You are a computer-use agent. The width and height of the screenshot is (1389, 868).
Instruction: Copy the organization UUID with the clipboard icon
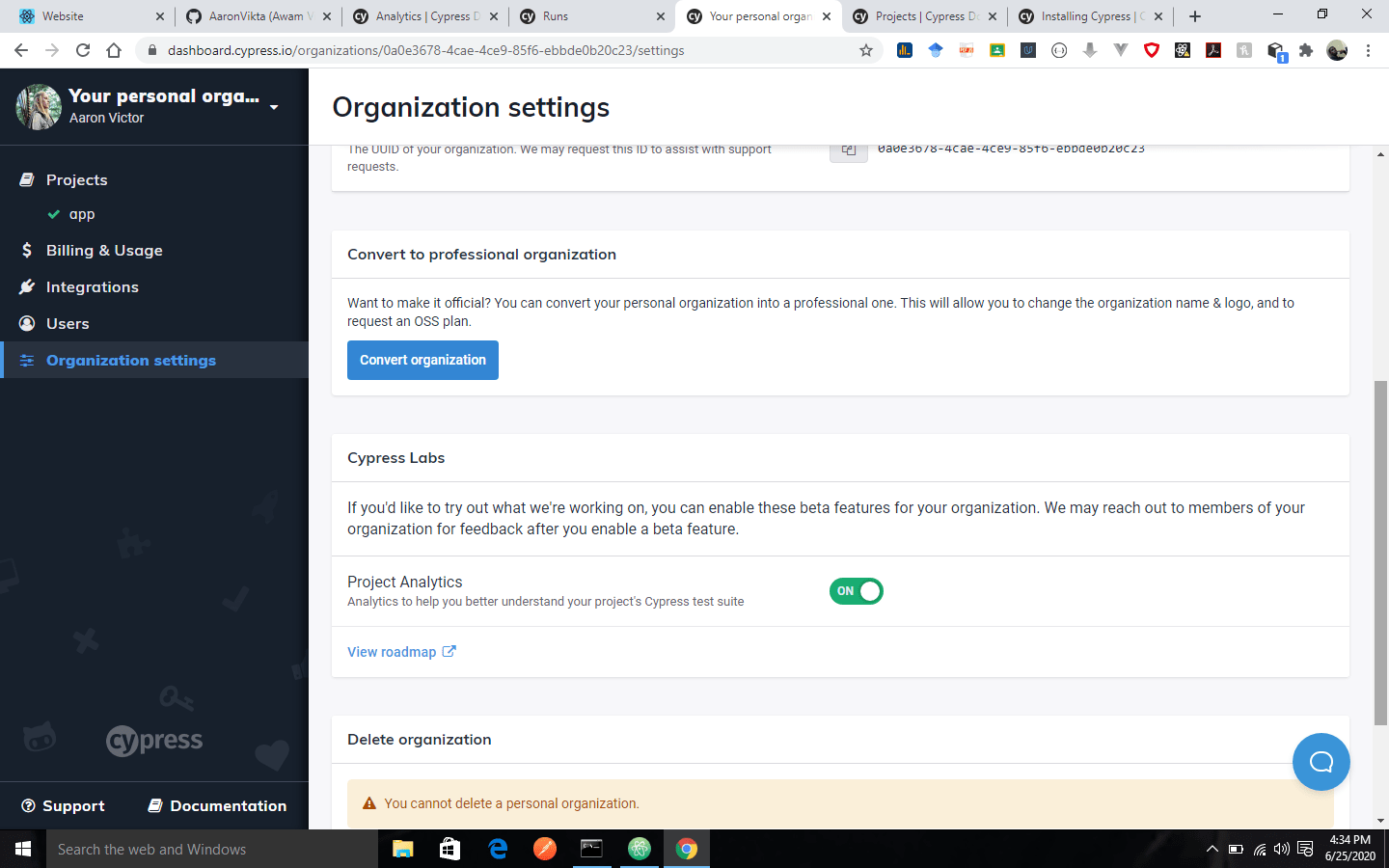point(848,149)
